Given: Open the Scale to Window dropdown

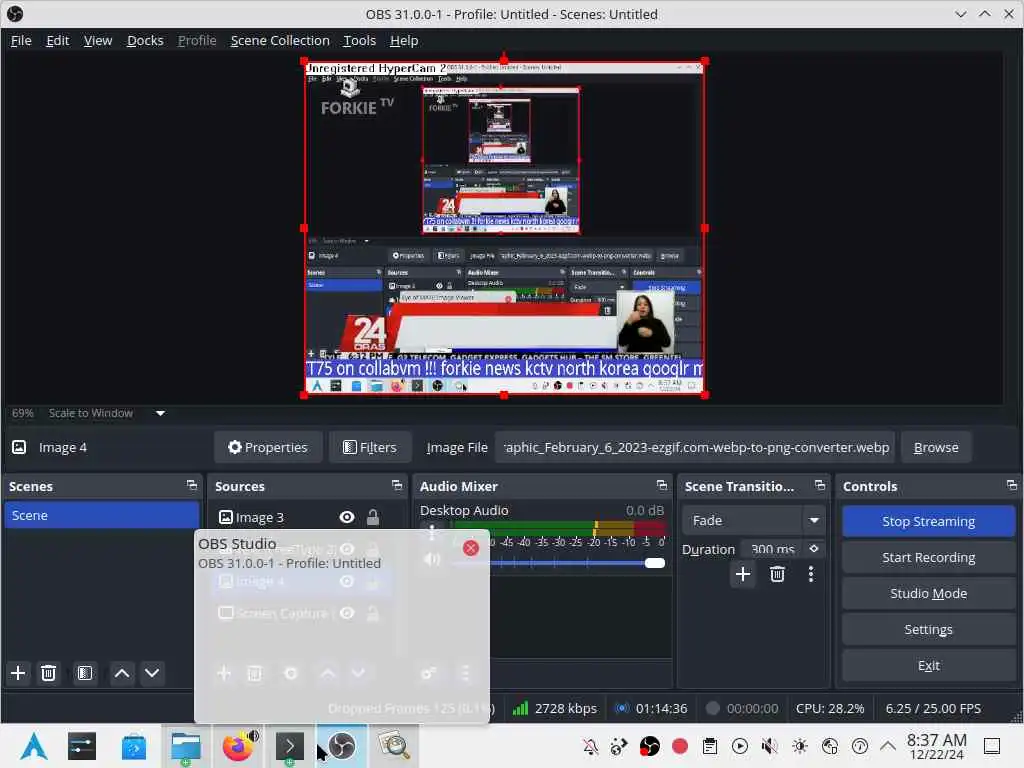Looking at the screenshot, I should pyautogui.click(x=160, y=413).
